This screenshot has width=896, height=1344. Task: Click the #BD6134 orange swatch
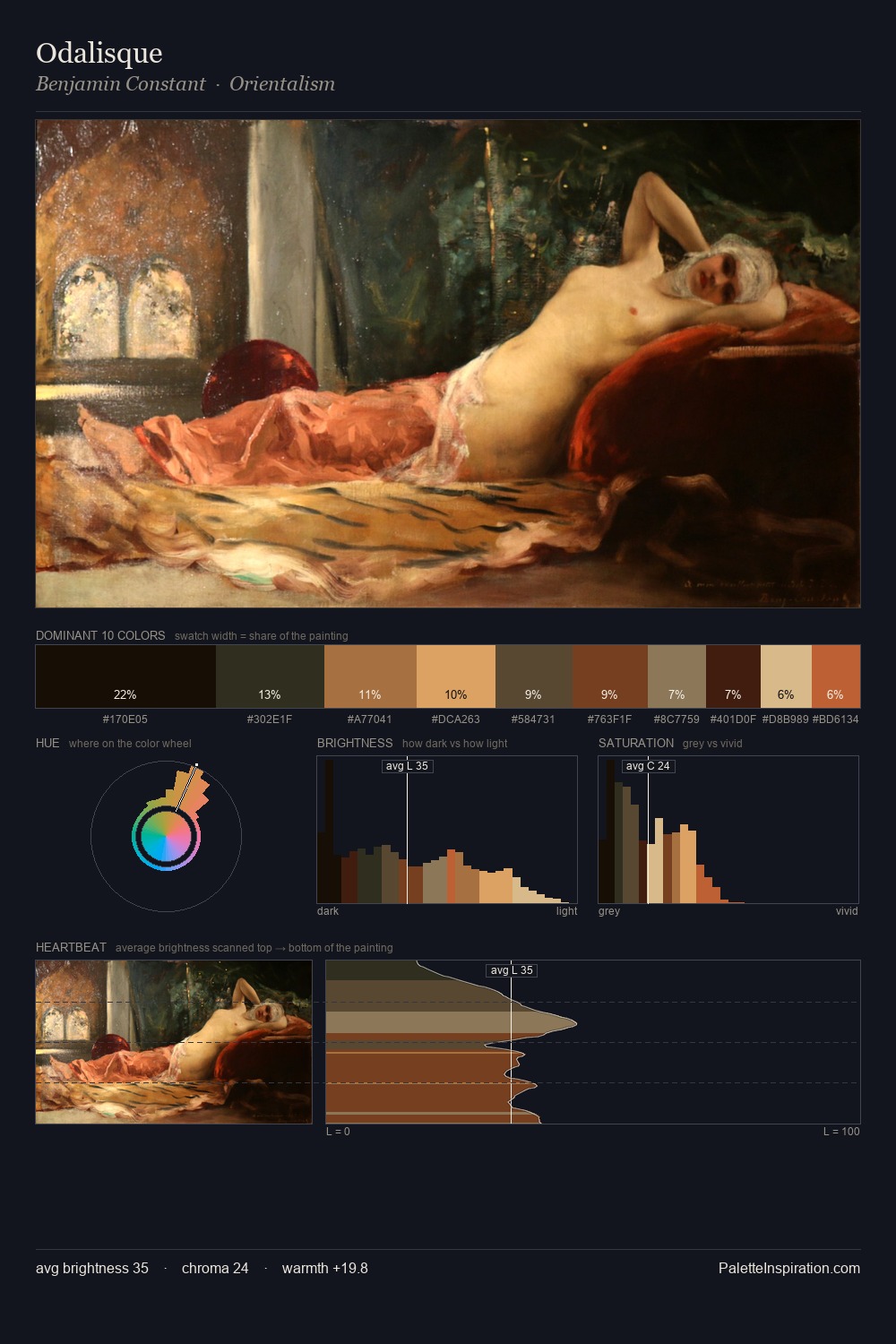(836, 676)
